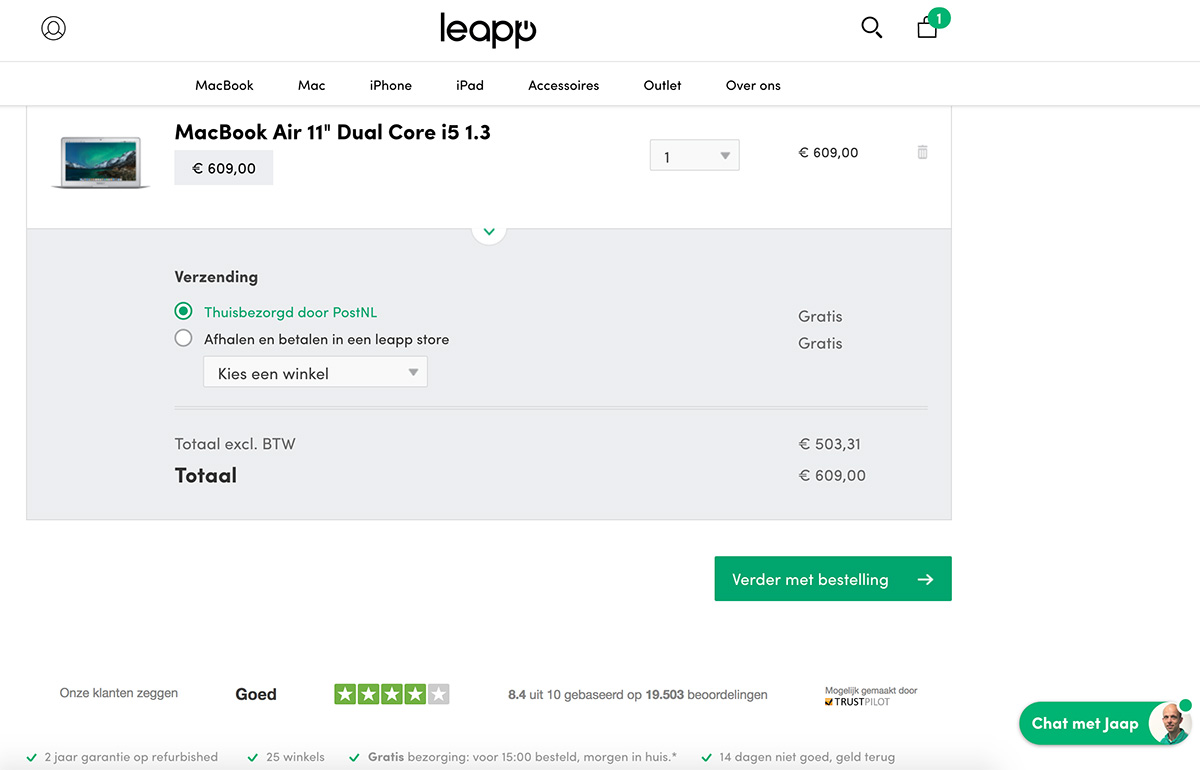Click Jaap's chat avatar photo

click(x=1168, y=724)
